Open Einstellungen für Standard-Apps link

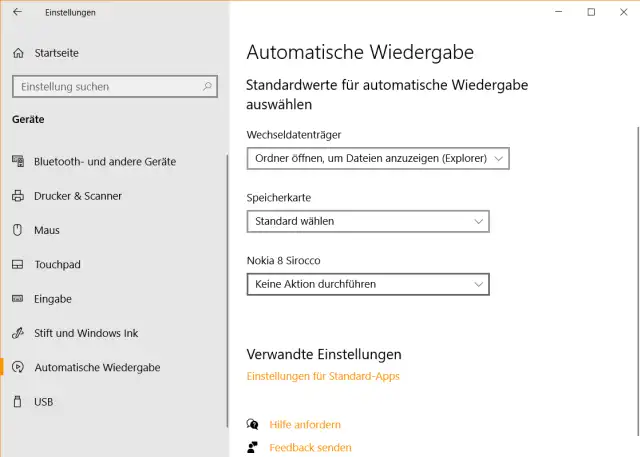323,377
